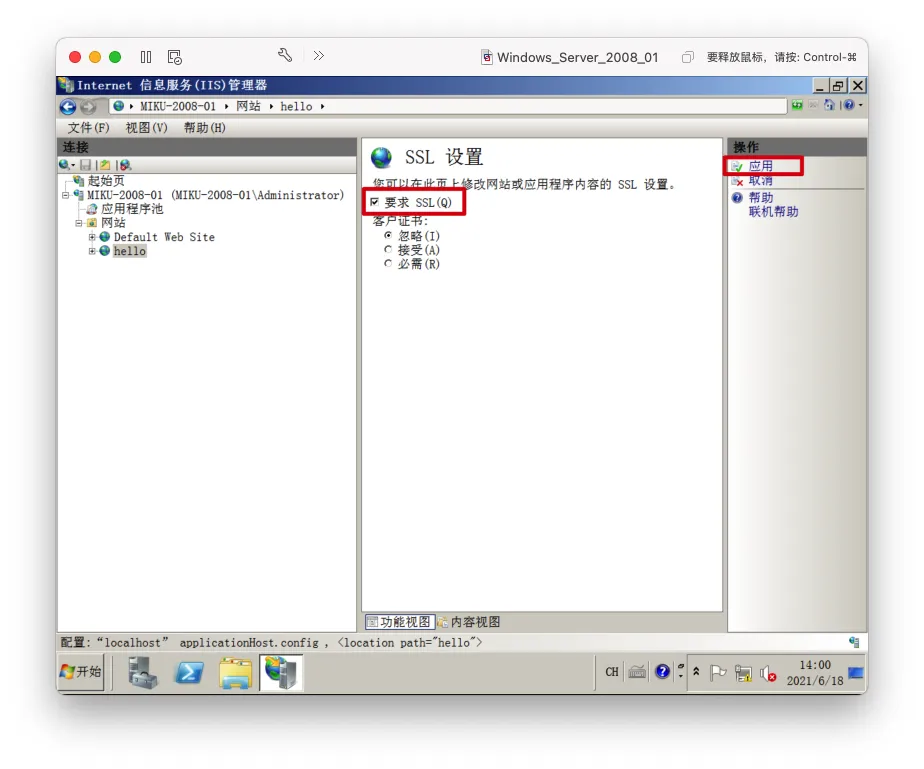Image resolution: width=924 pixels, height=769 pixels.
Task: Click the show desktop button in tray
Action: pos(856,672)
